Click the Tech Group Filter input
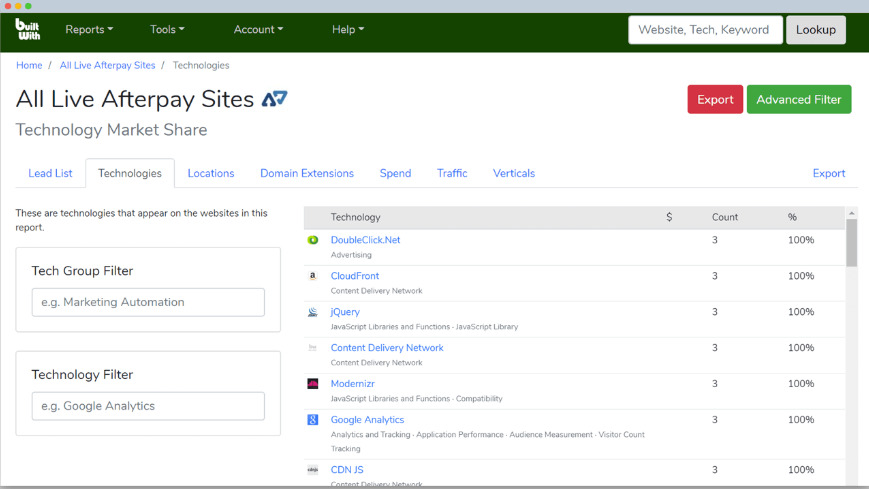 tap(148, 302)
